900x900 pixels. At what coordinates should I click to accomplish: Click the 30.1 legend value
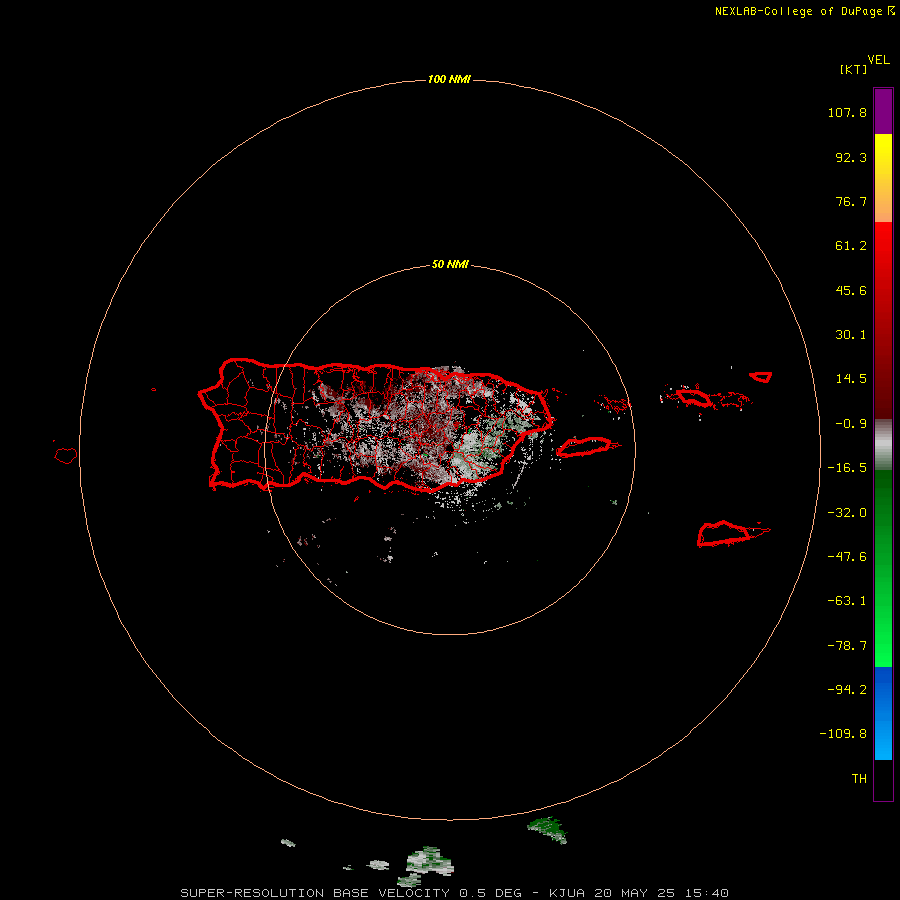[851, 335]
